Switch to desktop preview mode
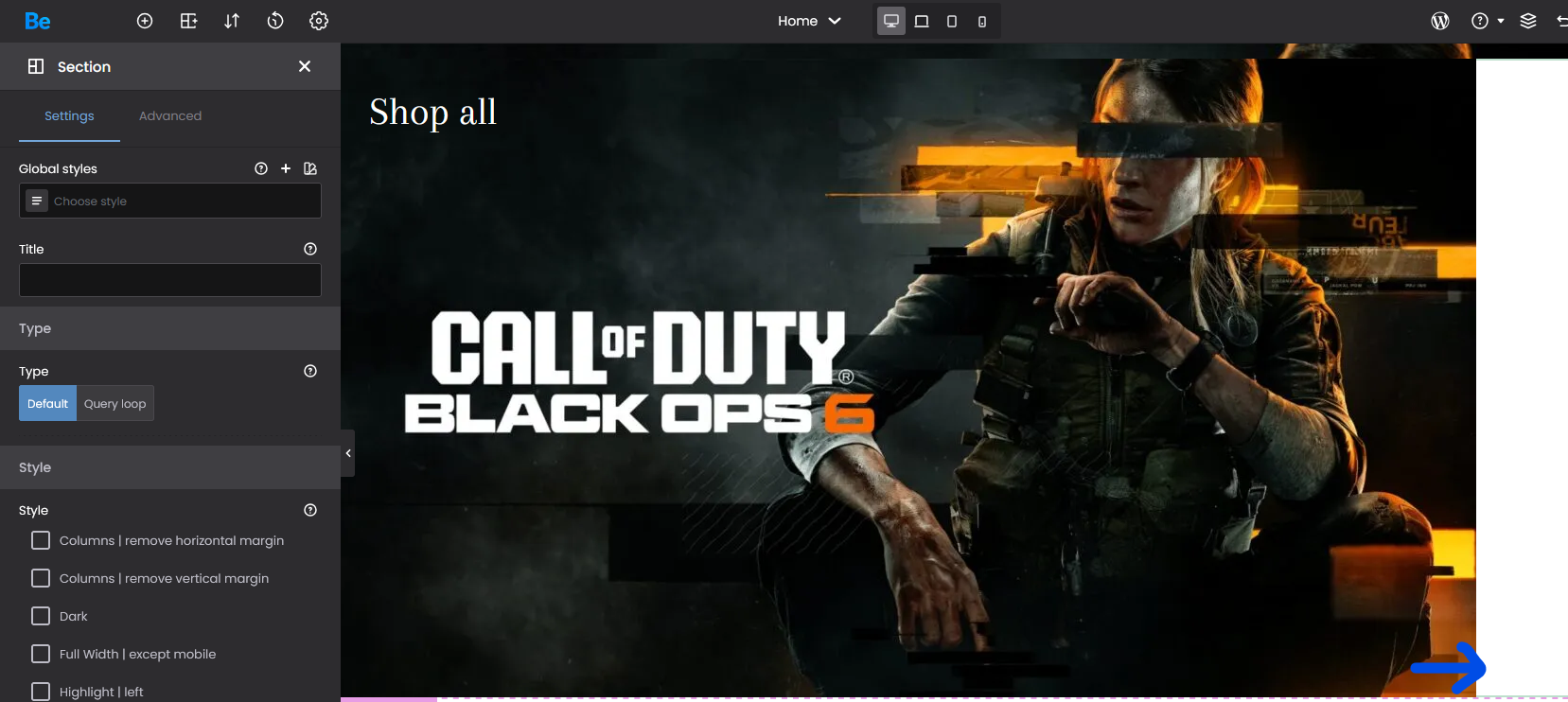 click(890, 21)
